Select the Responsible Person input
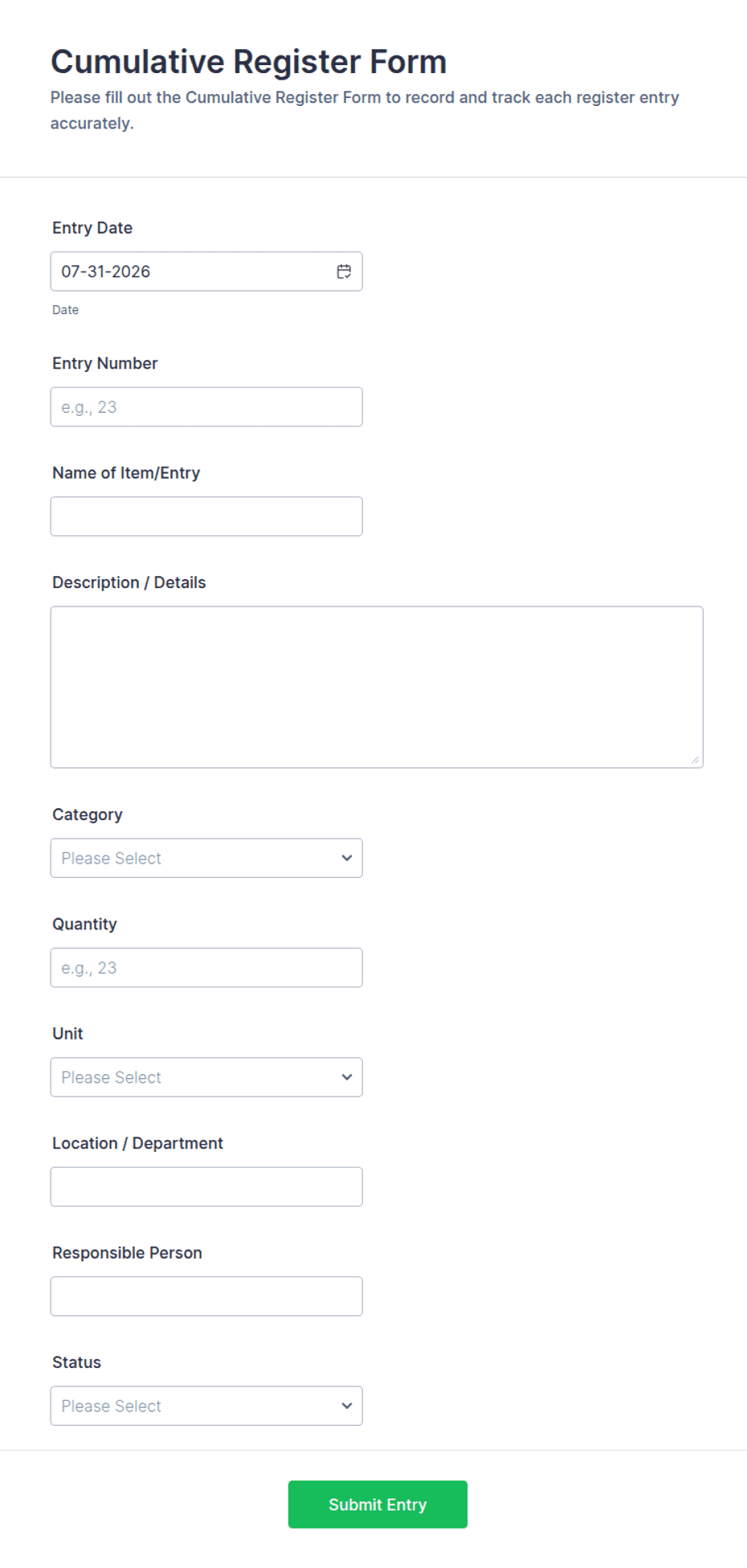This screenshot has width=747, height=1568. [206, 1296]
